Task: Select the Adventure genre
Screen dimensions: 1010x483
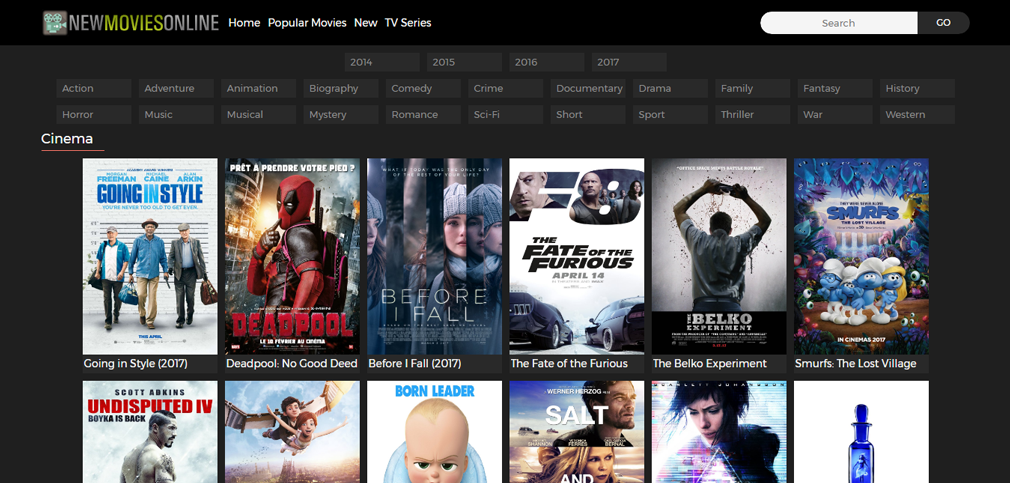Action: (176, 88)
